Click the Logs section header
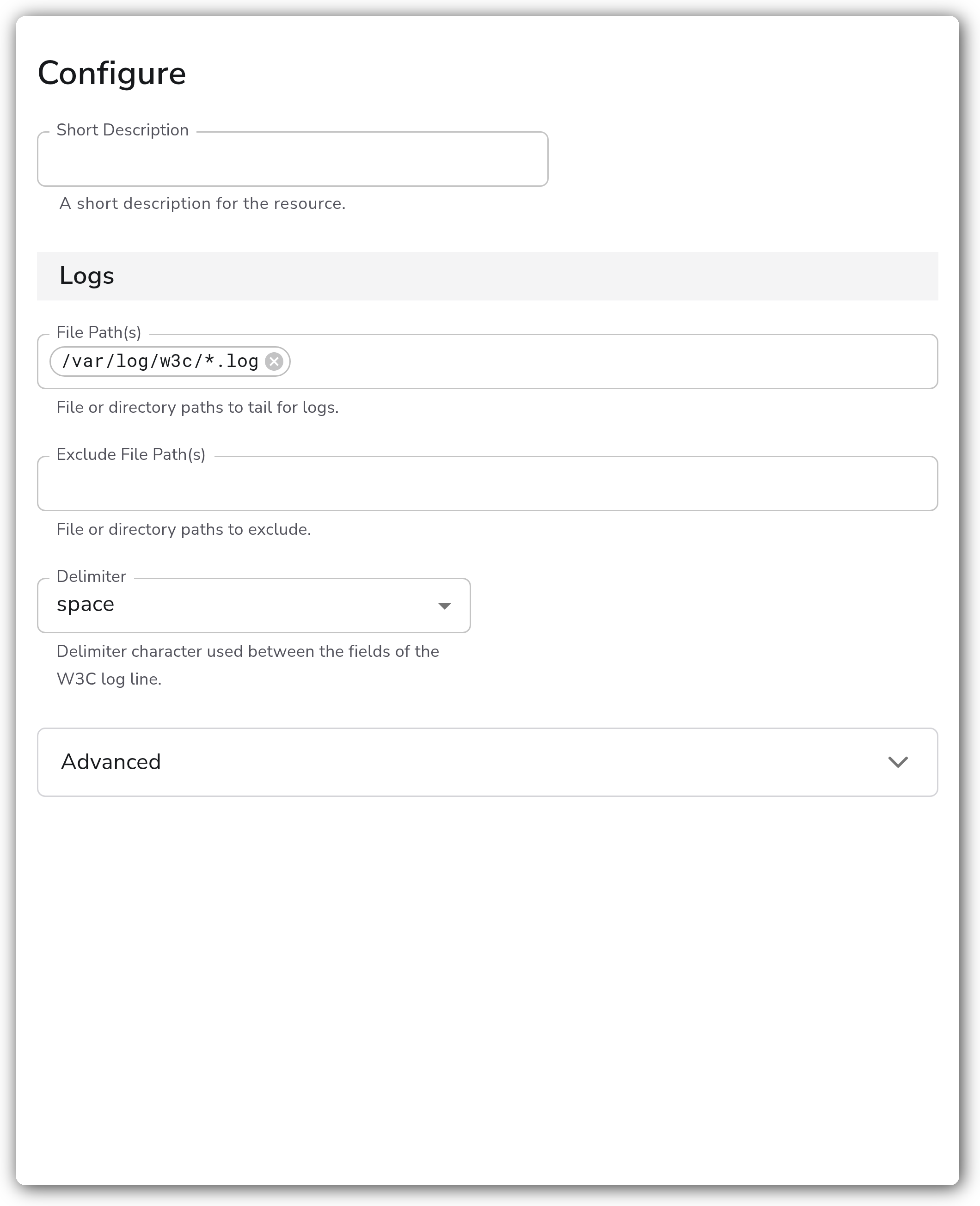980x1206 pixels. click(x=488, y=276)
